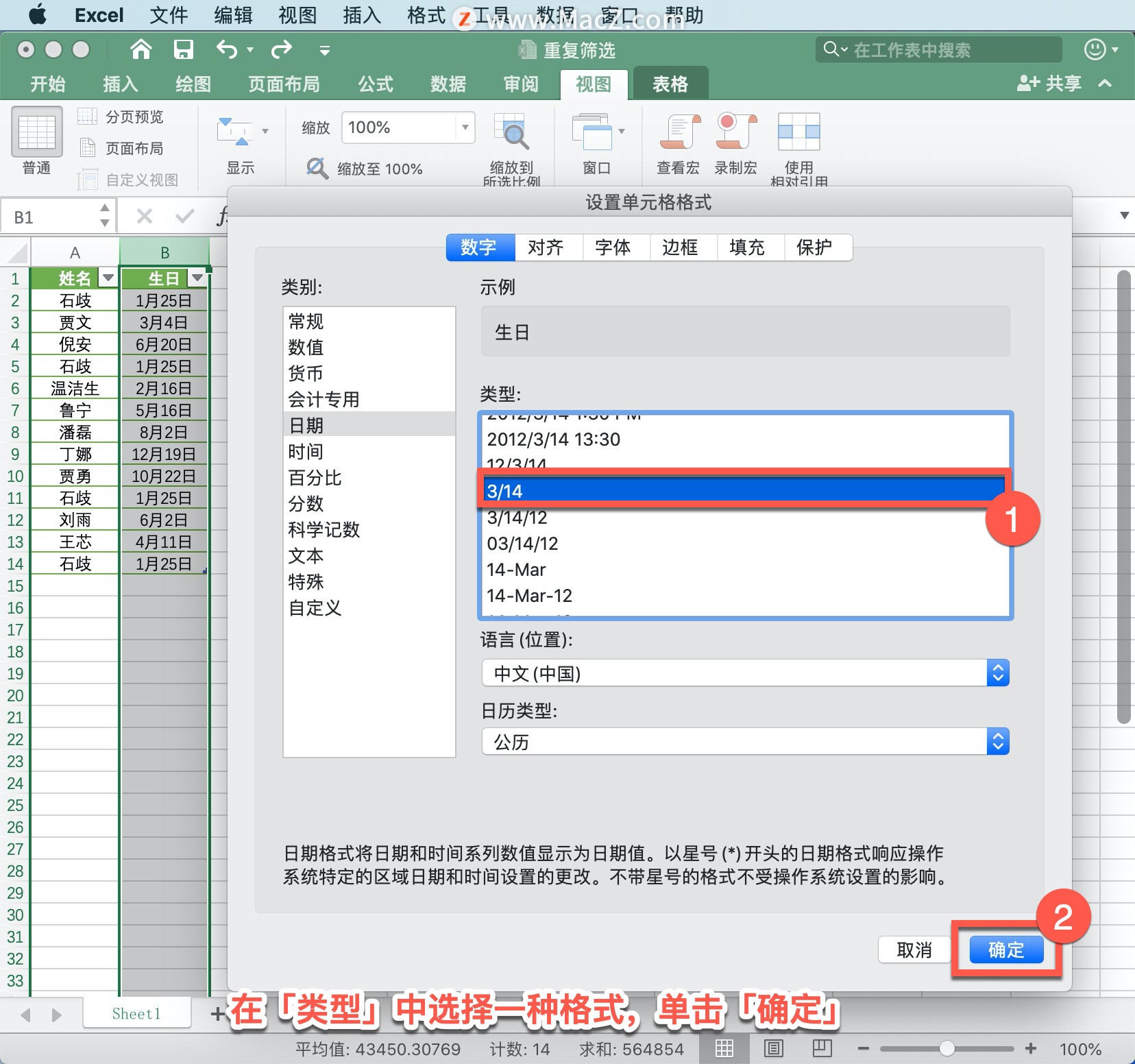Image resolution: width=1135 pixels, height=1064 pixels.
Task: Toggle 使用相对引用 relative reference icon
Action: (798, 132)
